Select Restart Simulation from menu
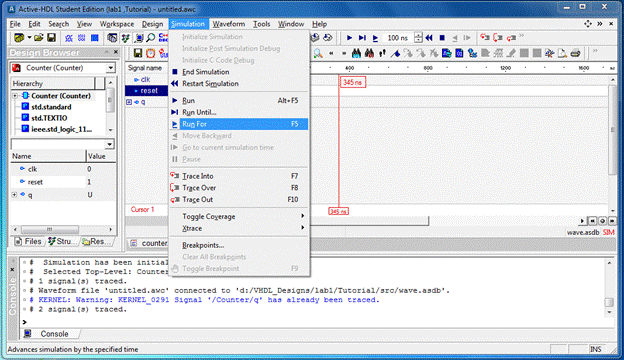Screen dimensions: 624x360 click(x=240, y=84)
